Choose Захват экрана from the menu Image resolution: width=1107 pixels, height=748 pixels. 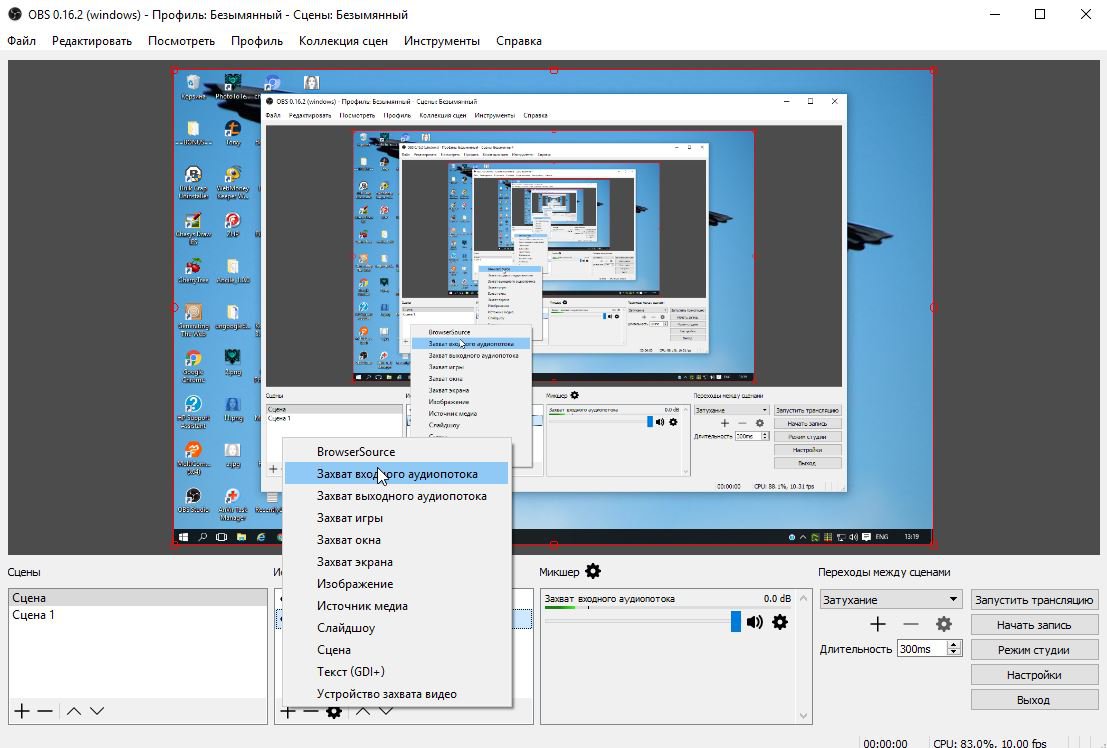pos(397,562)
